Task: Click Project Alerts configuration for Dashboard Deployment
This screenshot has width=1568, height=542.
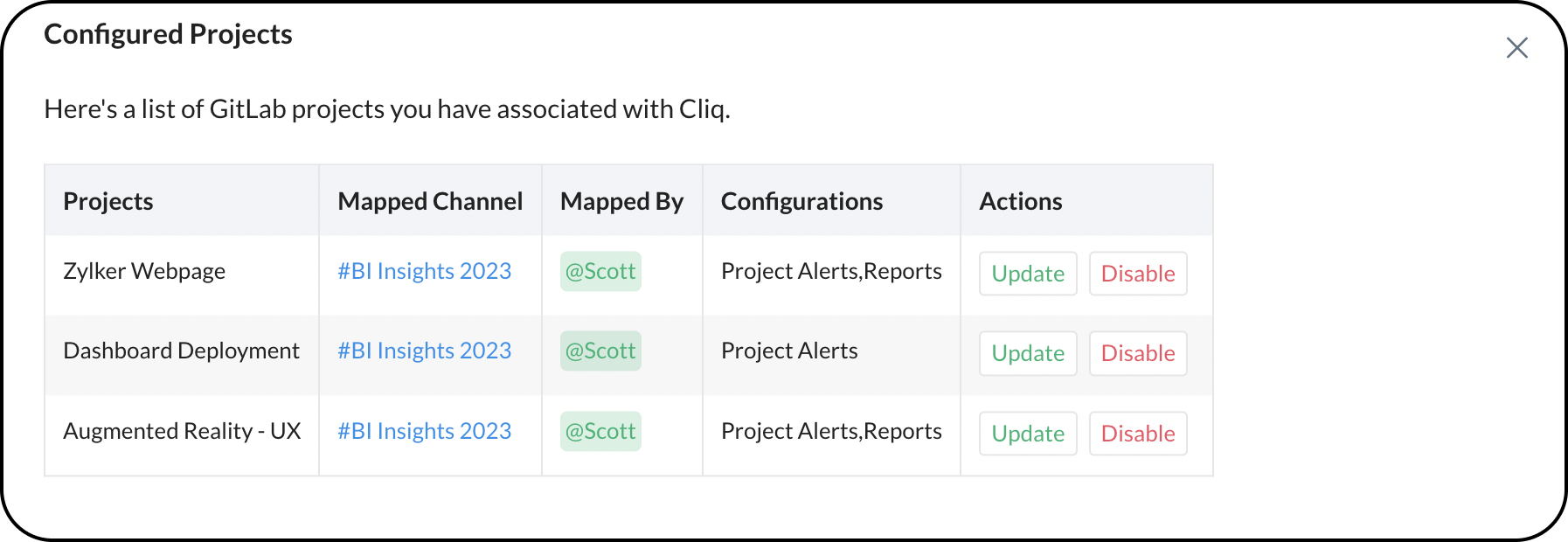Action: (x=789, y=351)
